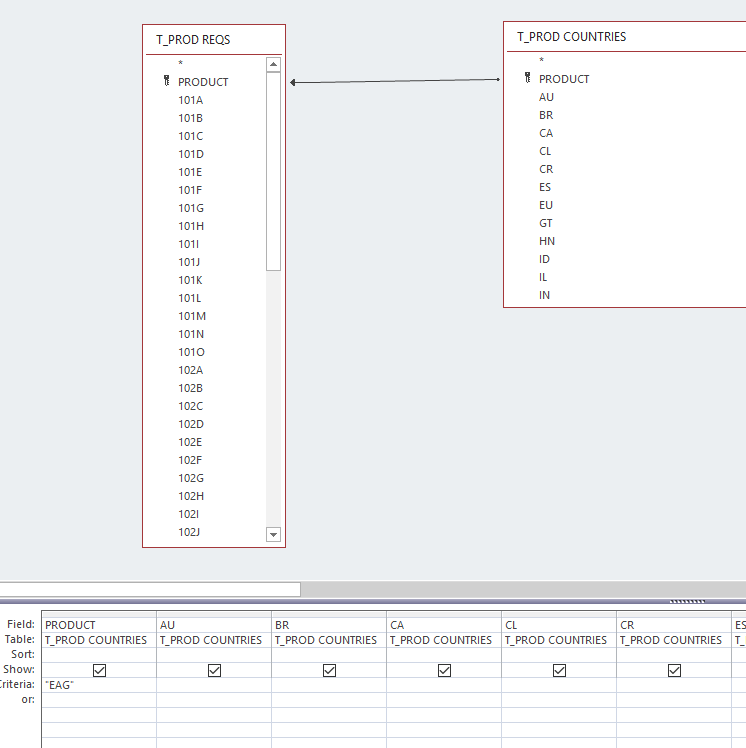Select asterisk field in T_PROD COUNTRIES
Screen dimensions: 746x748
(x=541, y=61)
